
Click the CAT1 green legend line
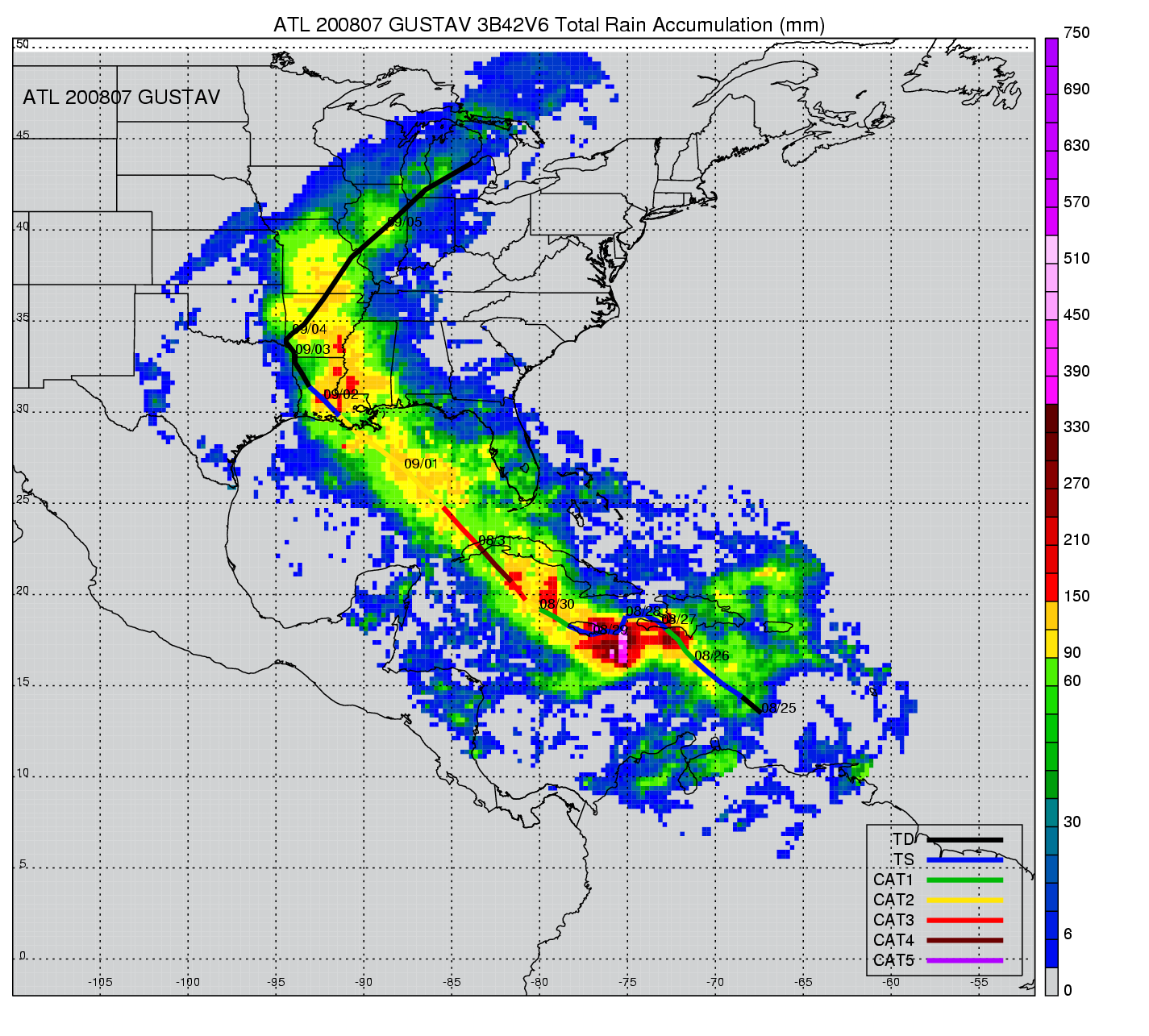964,880
